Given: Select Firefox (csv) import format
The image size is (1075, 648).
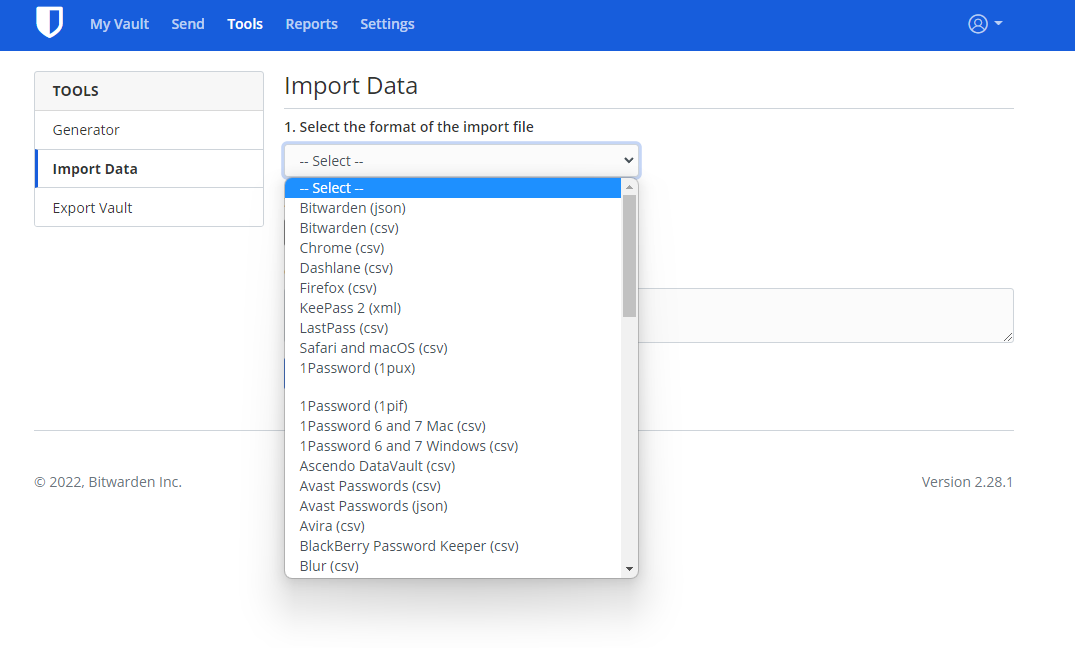Looking at the screenshot, I should click(338, 287).
